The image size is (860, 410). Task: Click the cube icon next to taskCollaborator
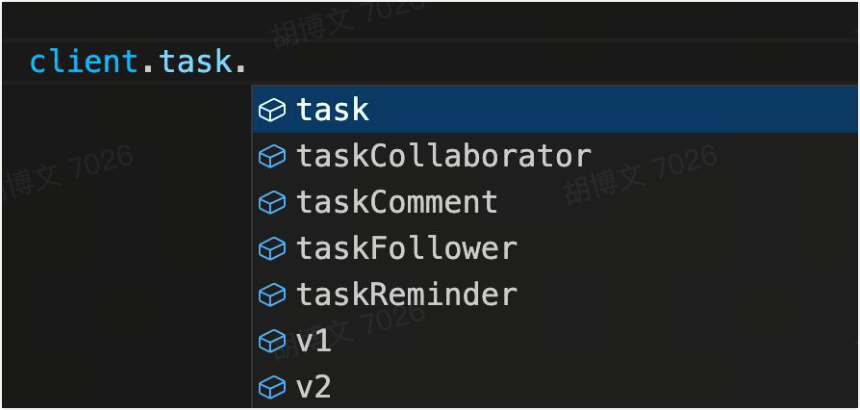click(272, 157)
